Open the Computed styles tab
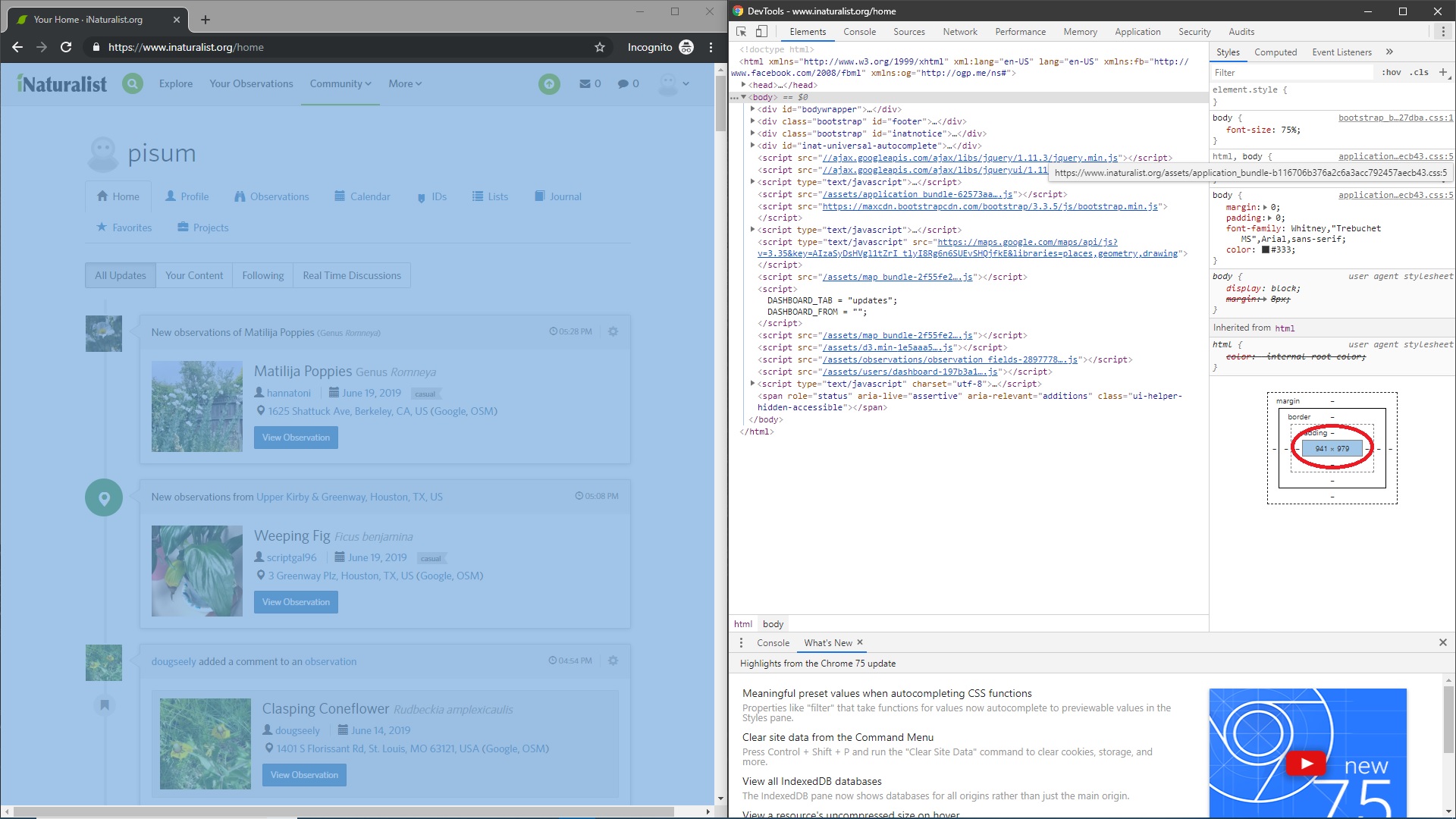 click(x=1275, y=52)
